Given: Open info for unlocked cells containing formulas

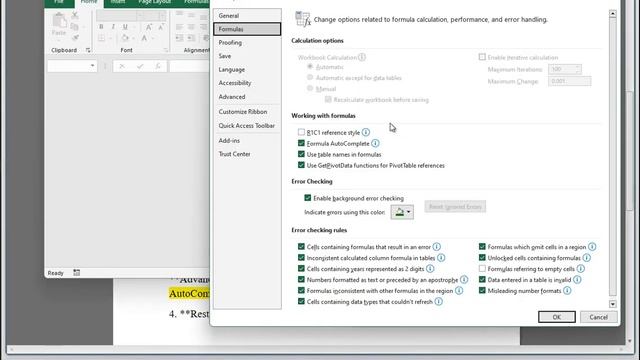Looking at the screenshot, I should tap(587, 258).
